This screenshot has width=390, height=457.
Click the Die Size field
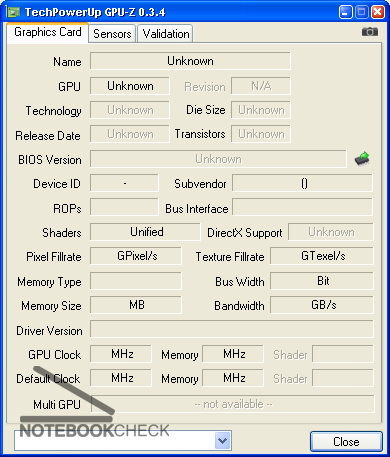(261, 110)
